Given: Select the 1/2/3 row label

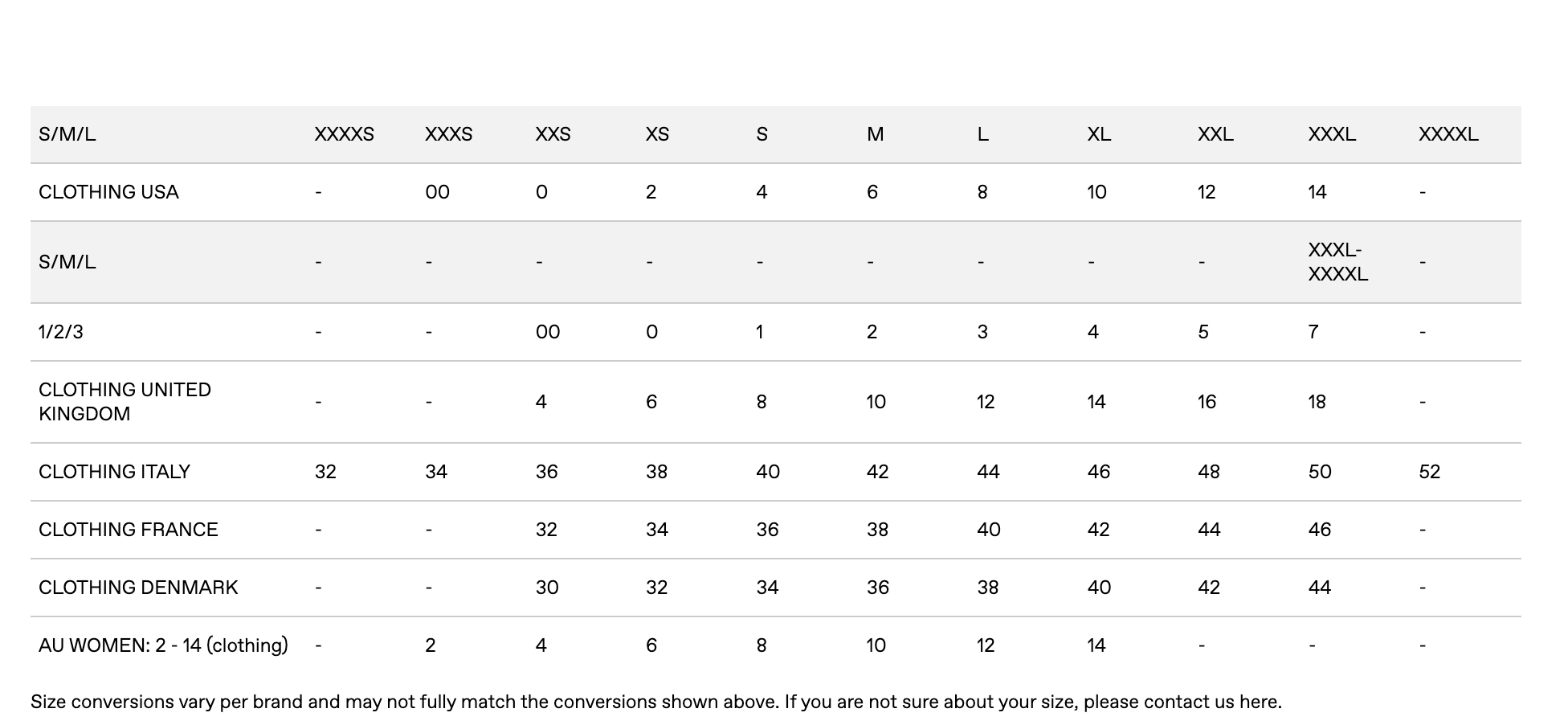Looking at the screenshot, I should [x=61, y=332].
